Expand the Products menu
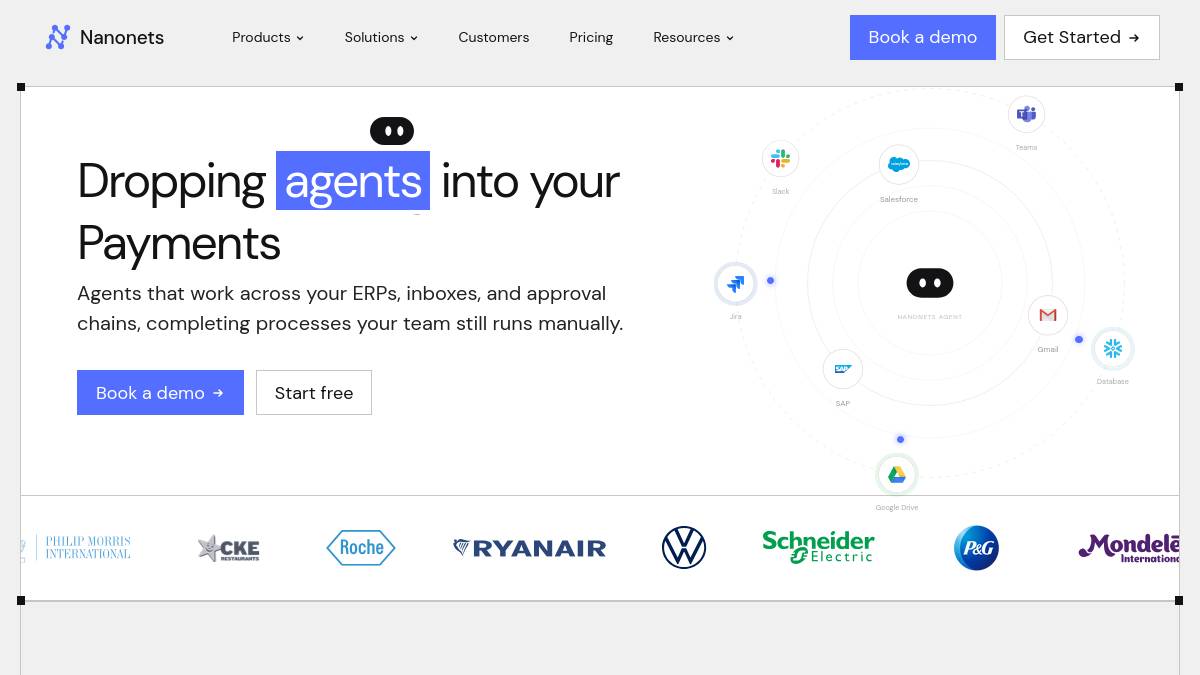Viewport: 1200px width, 675px height. 268,37
